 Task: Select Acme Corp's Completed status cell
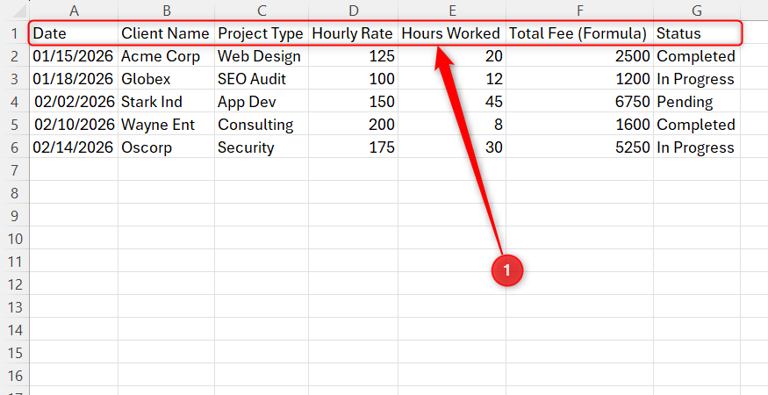(x=697, y=56)
